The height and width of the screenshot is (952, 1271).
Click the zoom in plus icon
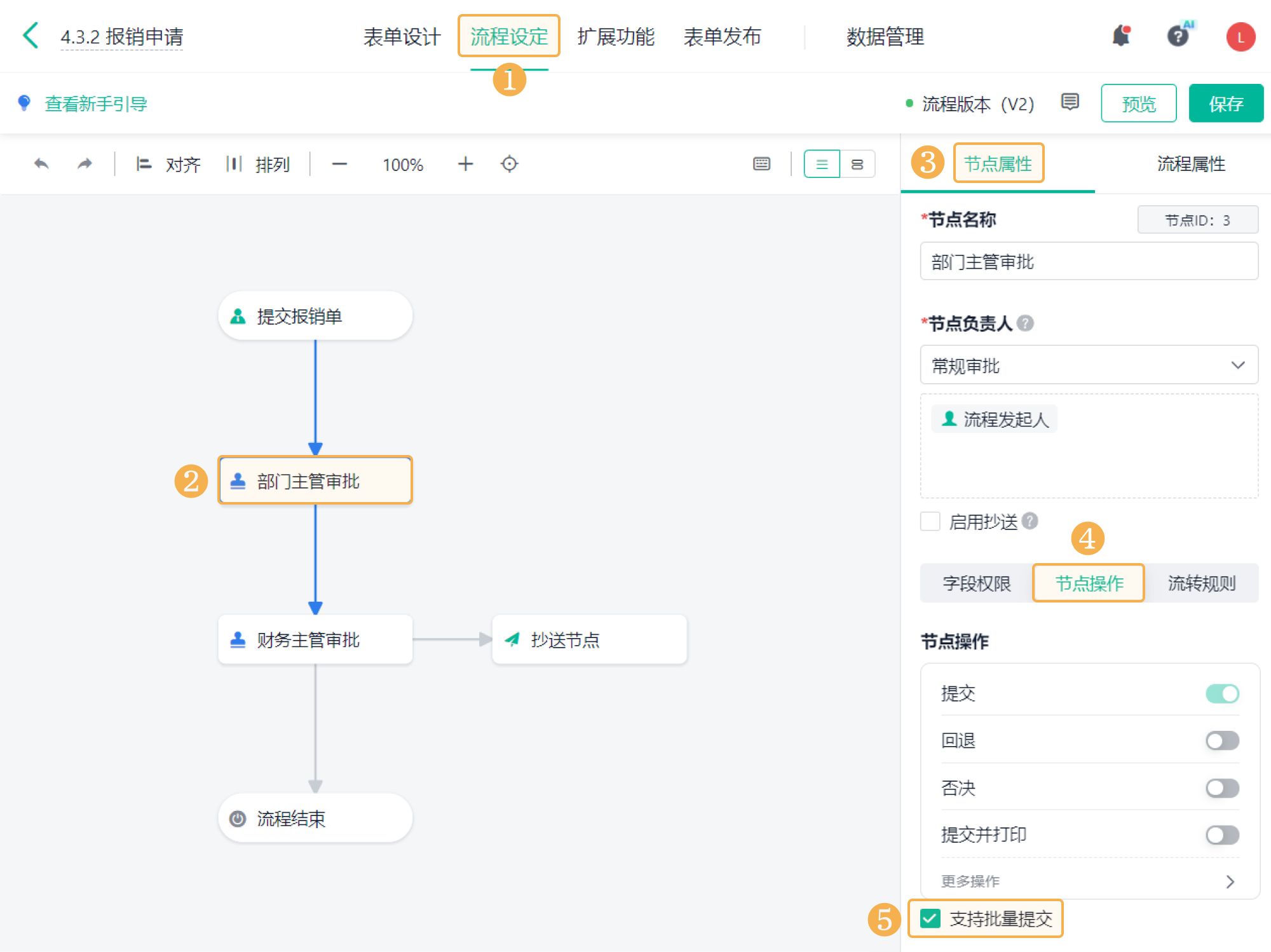coord(465,165)
